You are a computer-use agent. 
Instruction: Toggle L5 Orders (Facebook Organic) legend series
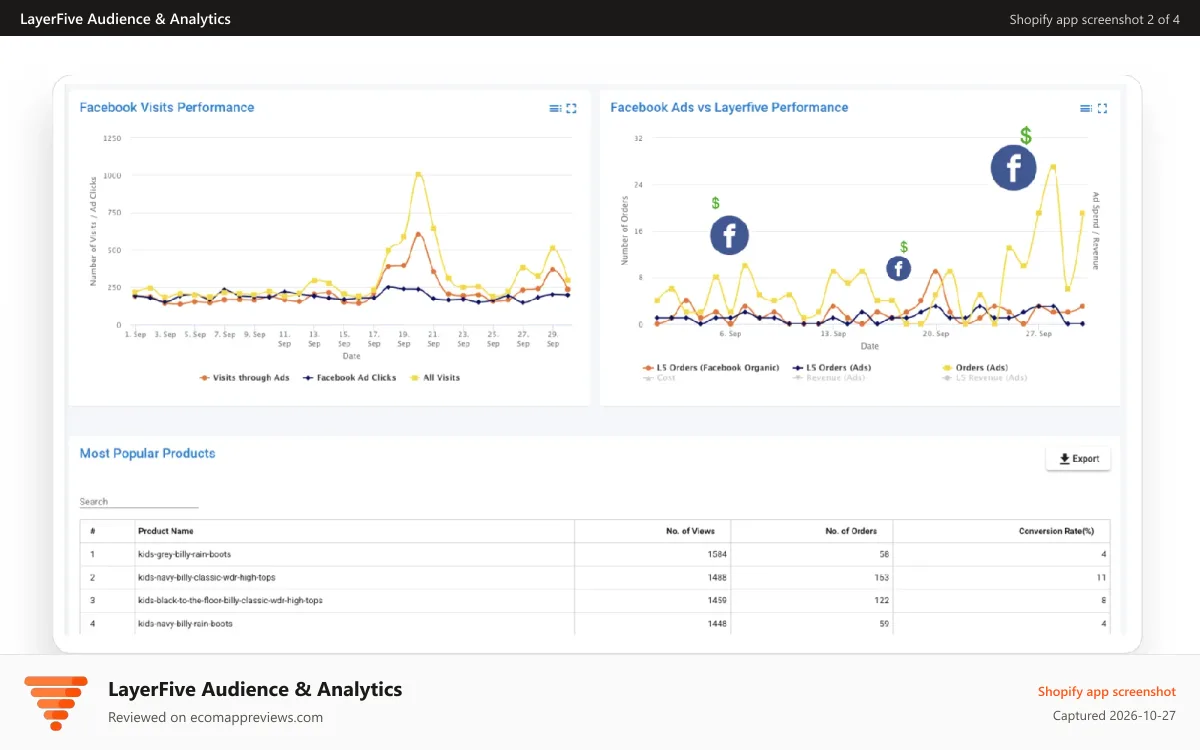click(711, 368)
